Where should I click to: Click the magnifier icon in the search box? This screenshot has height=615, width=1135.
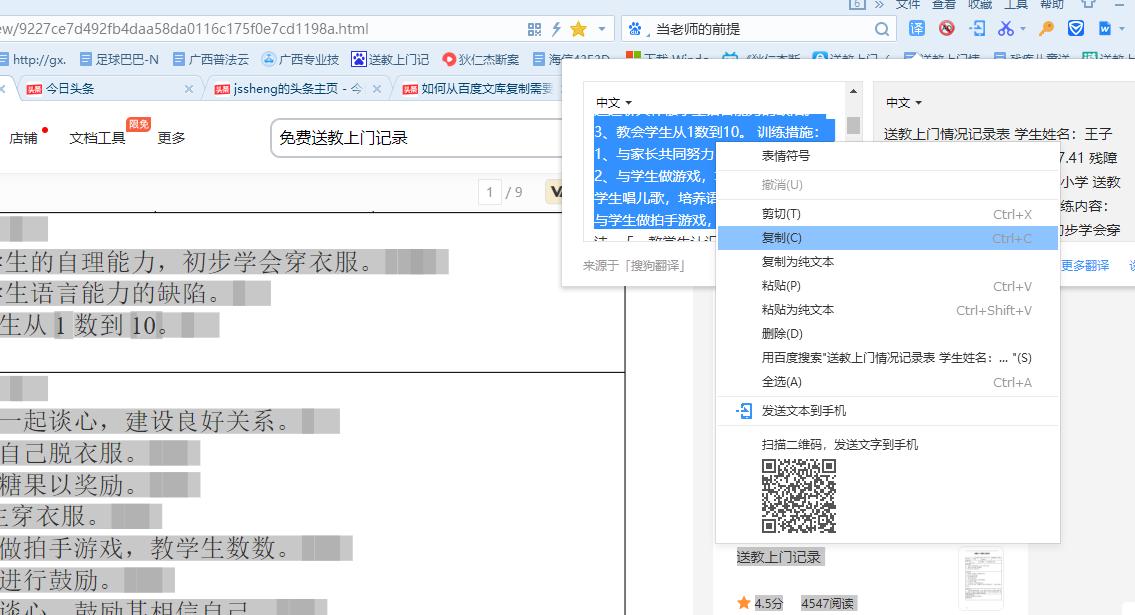[881, 30]
